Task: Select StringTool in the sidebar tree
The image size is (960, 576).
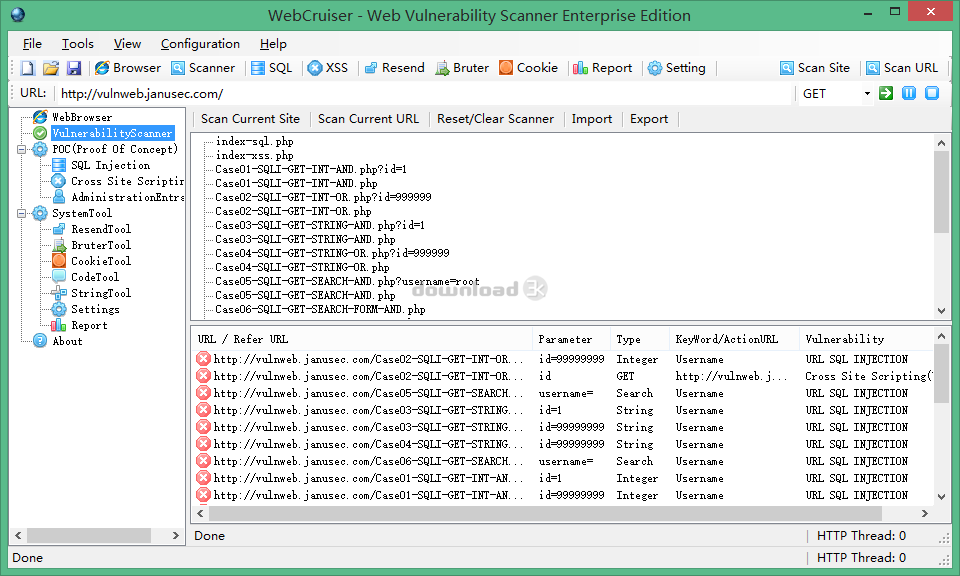Action: pos(101,293)
